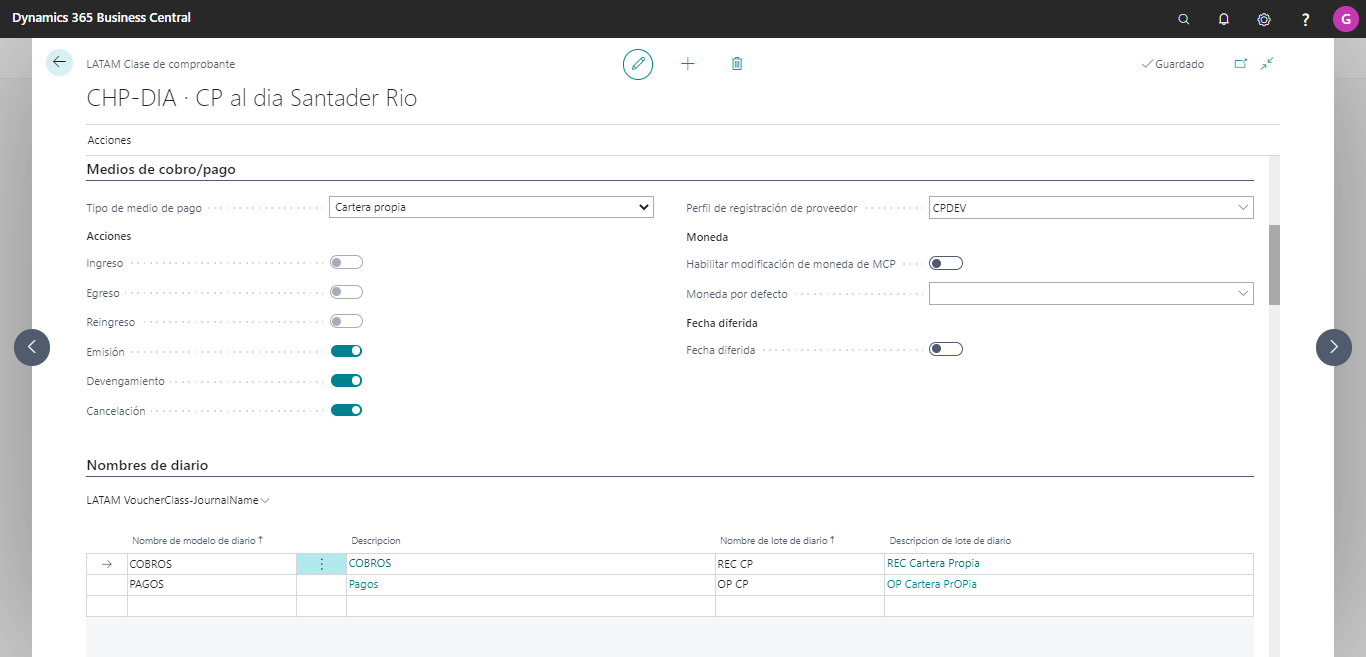Select the COBROS journal template cell

pyautogui.click(x=212, y=564)
